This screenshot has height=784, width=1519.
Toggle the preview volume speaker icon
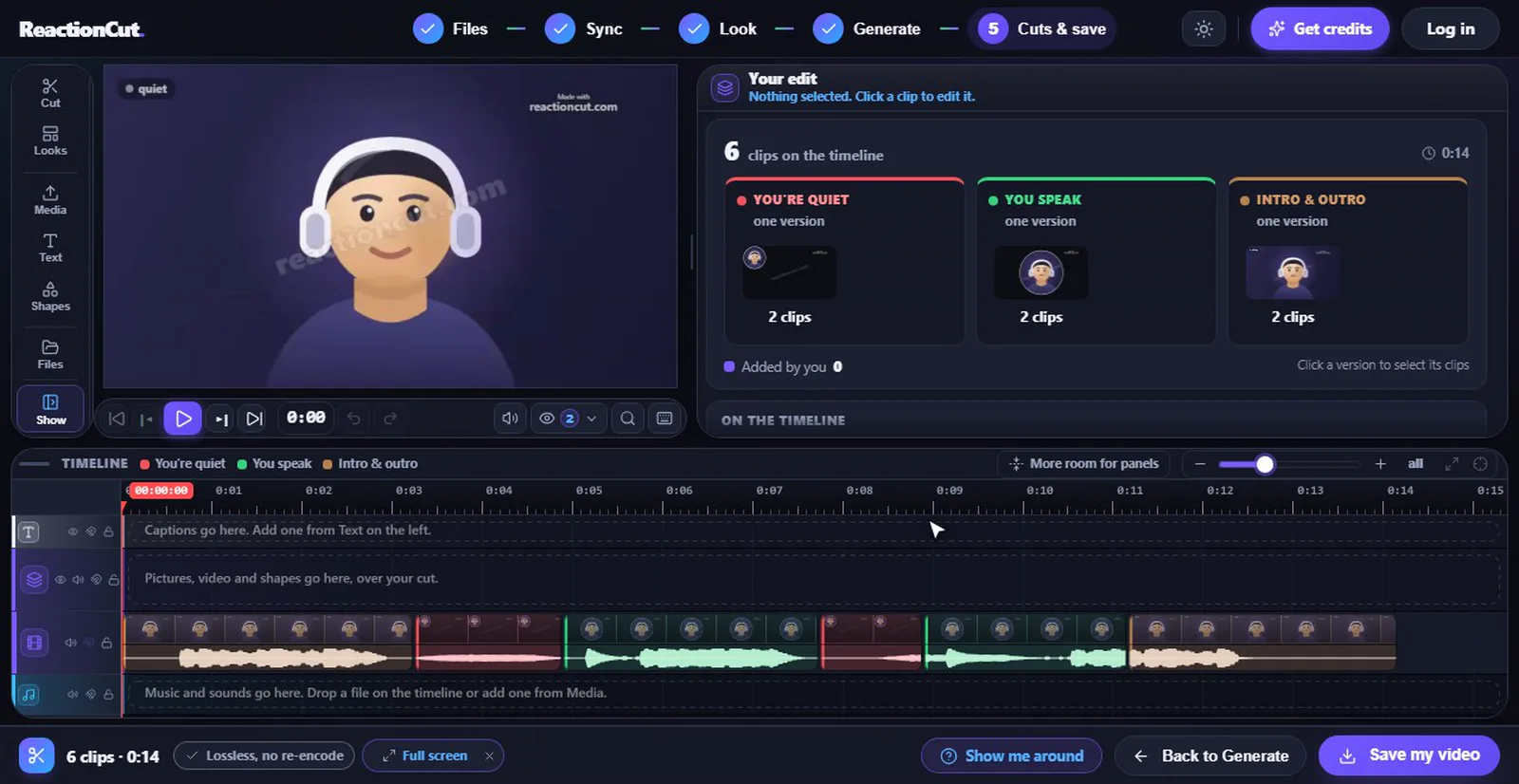pyautogui.click(x=510, y=419)
